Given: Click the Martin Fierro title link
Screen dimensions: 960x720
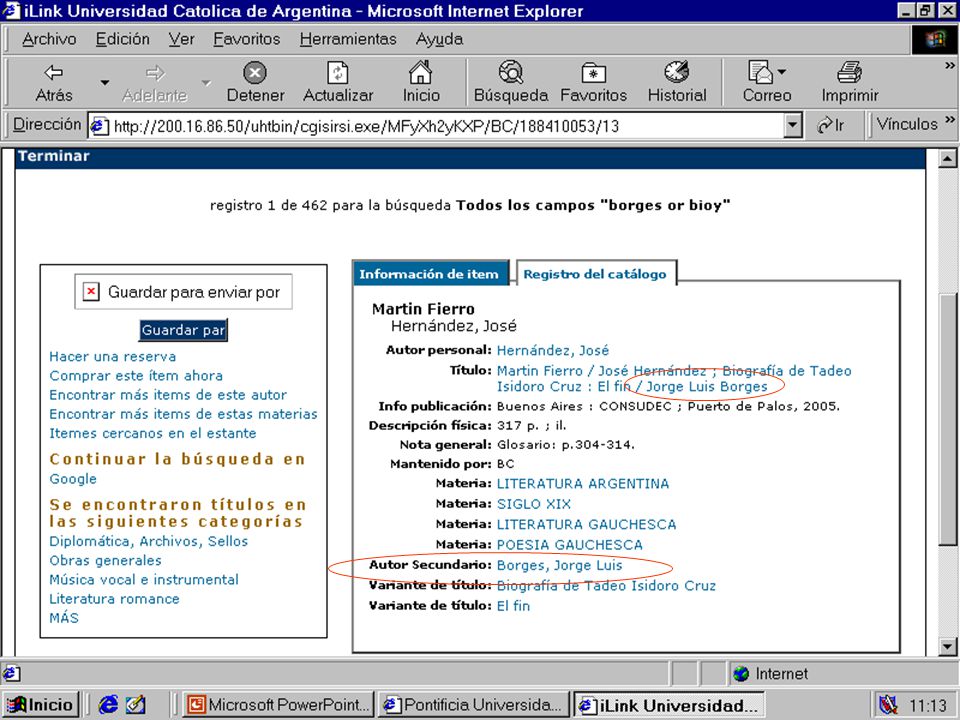Looking at the screenshot, I should click(x=674, y=378).
